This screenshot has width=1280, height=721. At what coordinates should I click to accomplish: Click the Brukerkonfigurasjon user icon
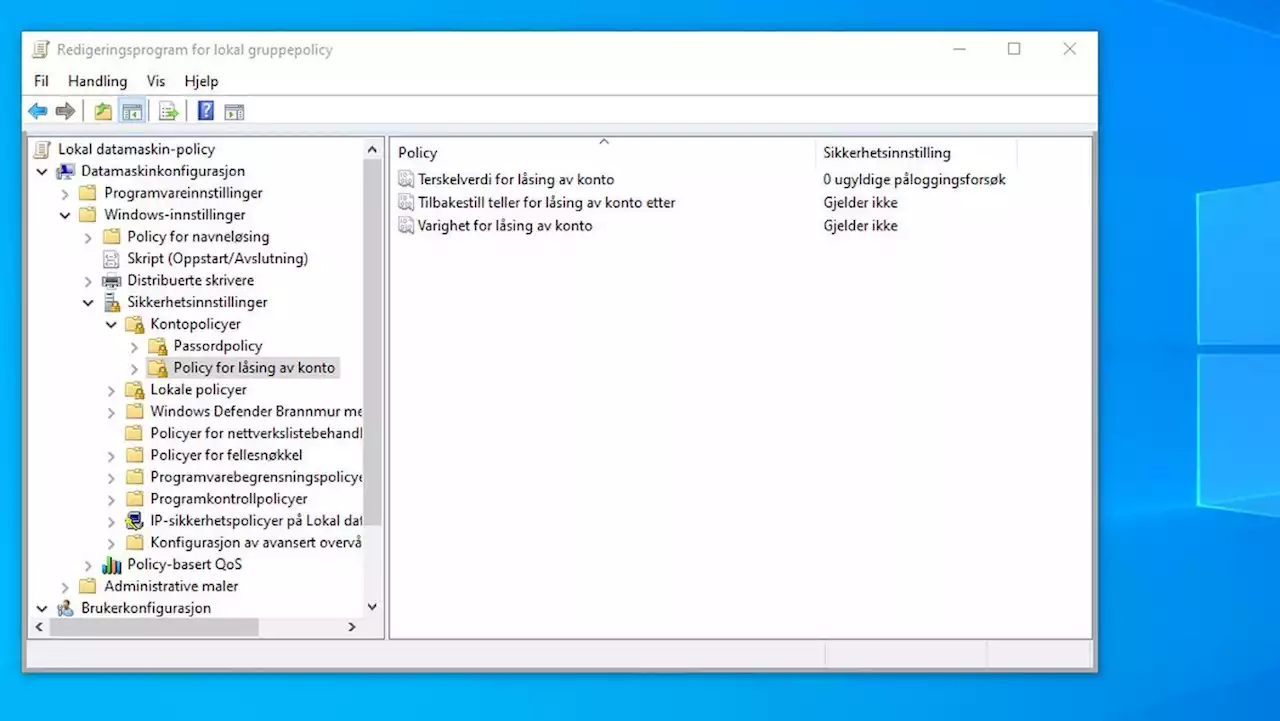(65, 608)
